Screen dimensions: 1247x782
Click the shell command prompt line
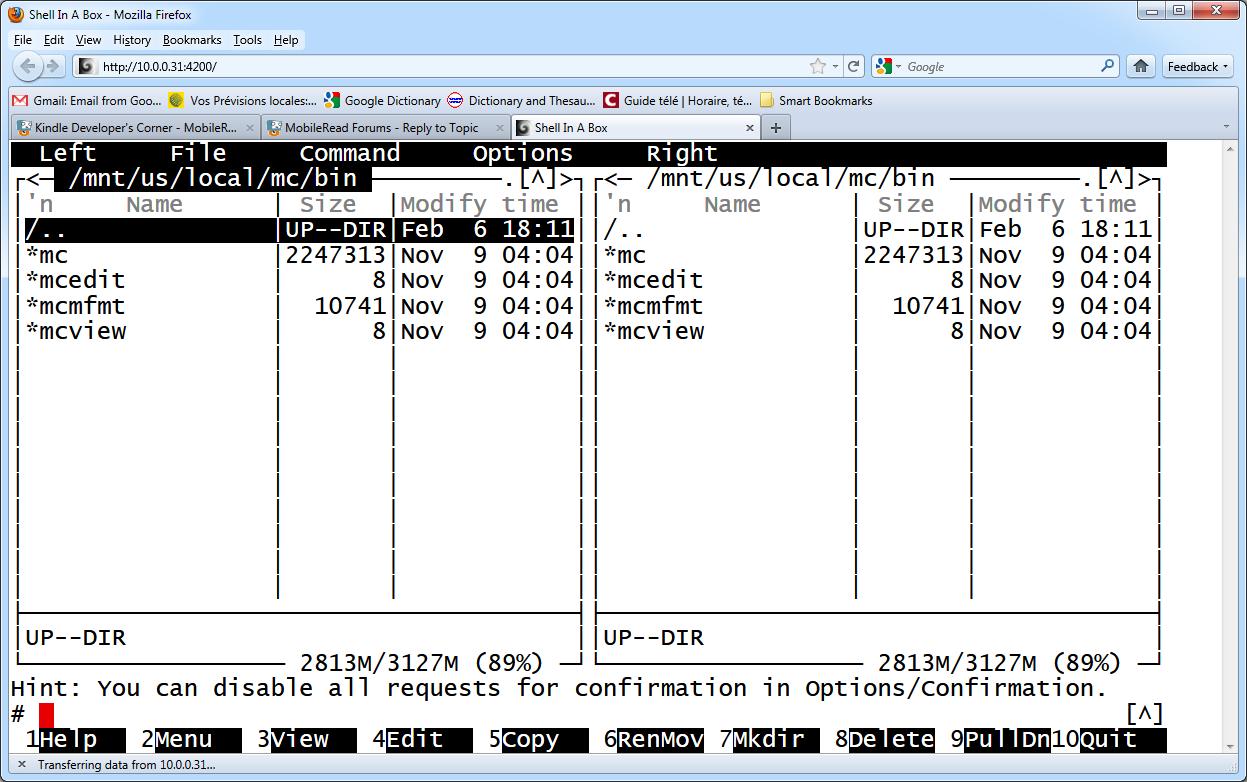point(567,714)
